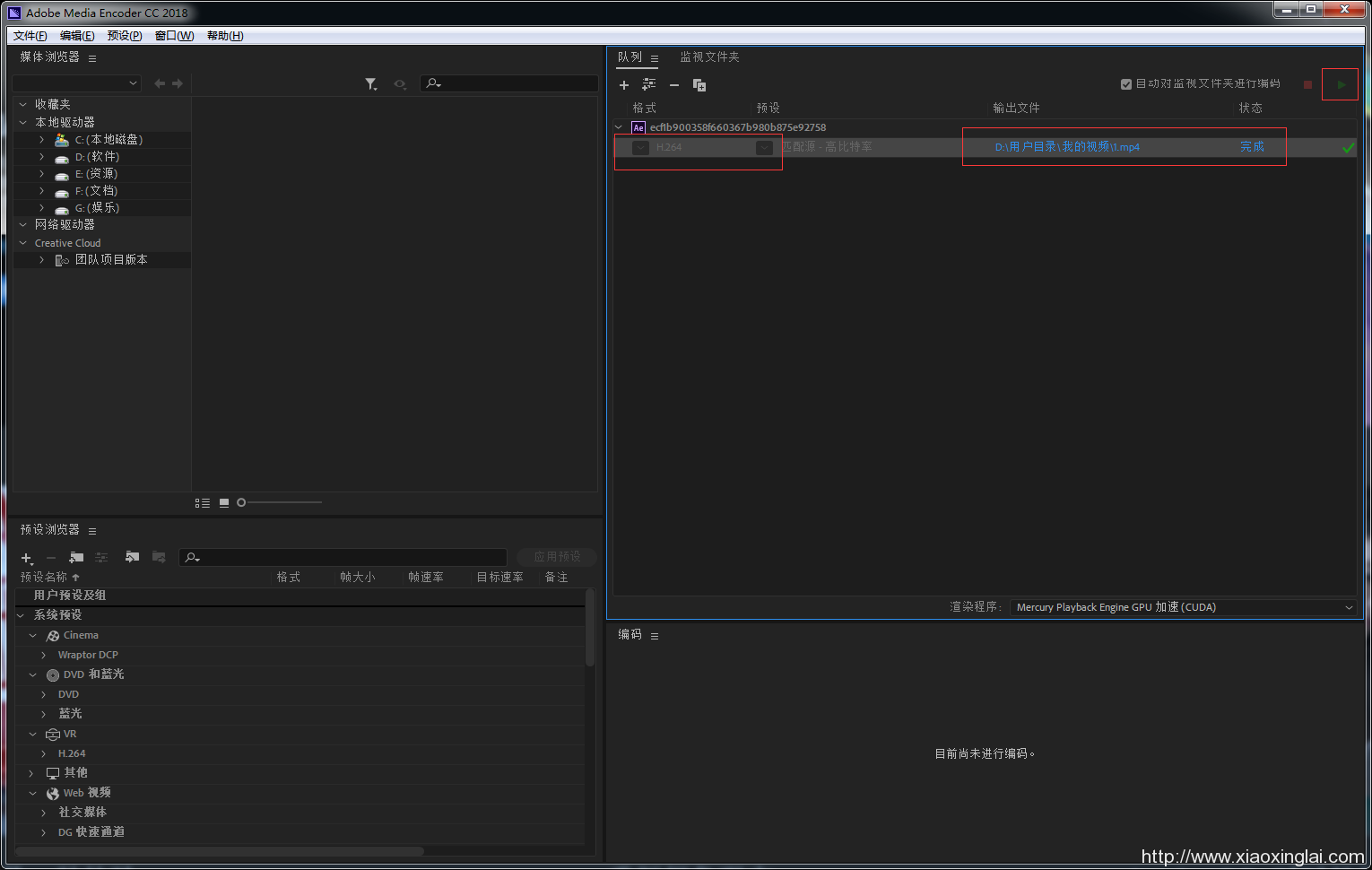Open the 窗口(W) menu
The width and height of the screenshot is (1372, 870).
click(x=174, y=36)
